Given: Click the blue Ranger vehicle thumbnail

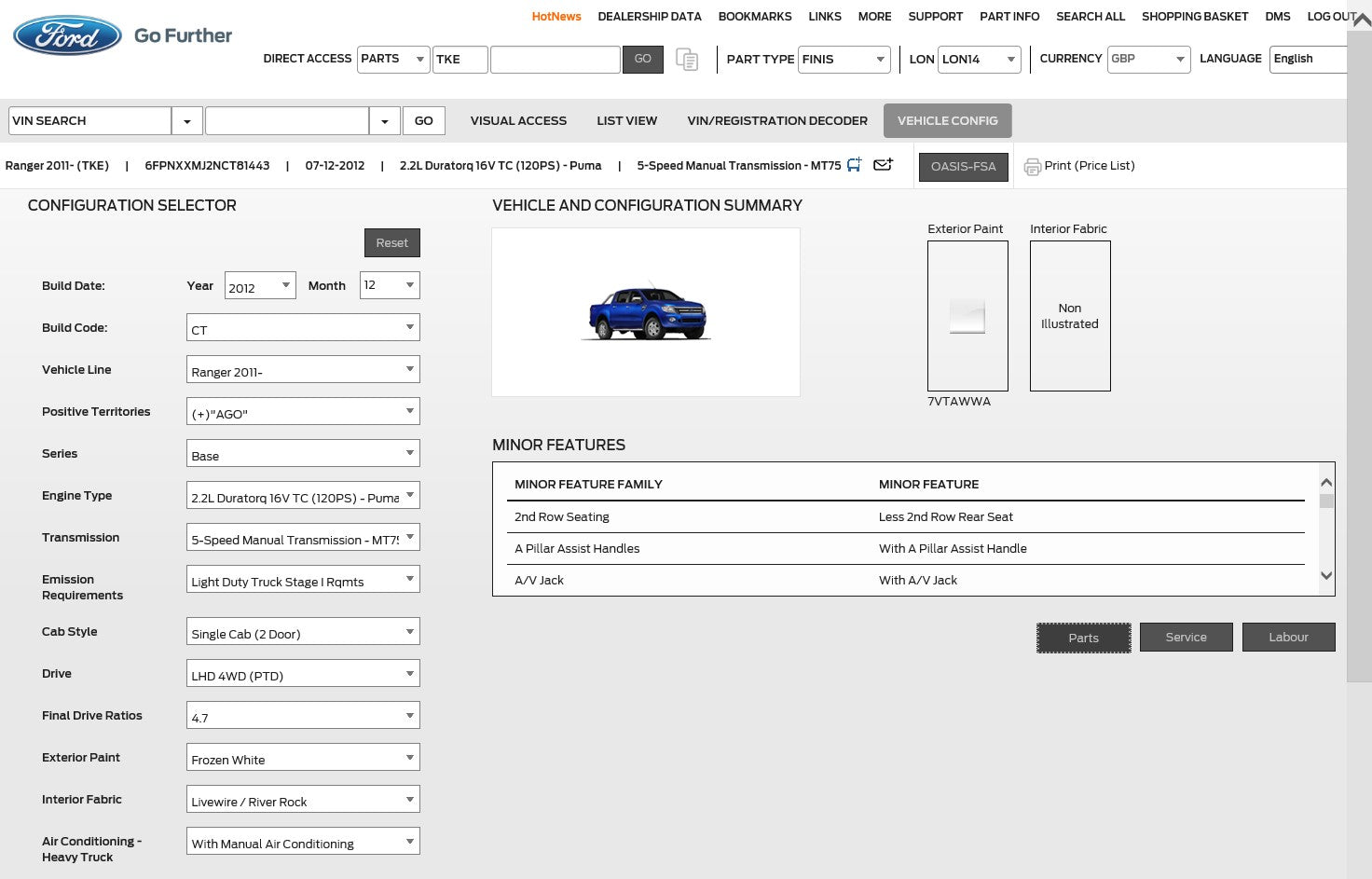Looking at the screenshot, I should click(x=647, y=312).
